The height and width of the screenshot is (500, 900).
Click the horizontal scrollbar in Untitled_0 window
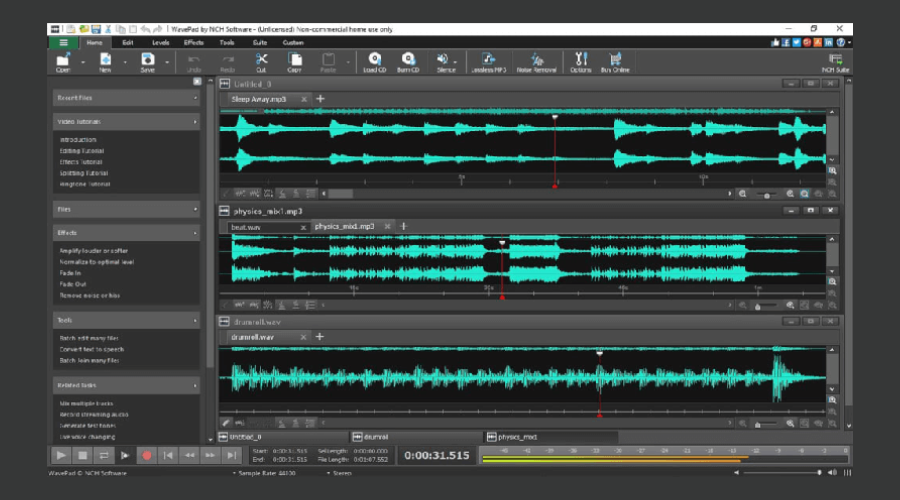[341, 194]
